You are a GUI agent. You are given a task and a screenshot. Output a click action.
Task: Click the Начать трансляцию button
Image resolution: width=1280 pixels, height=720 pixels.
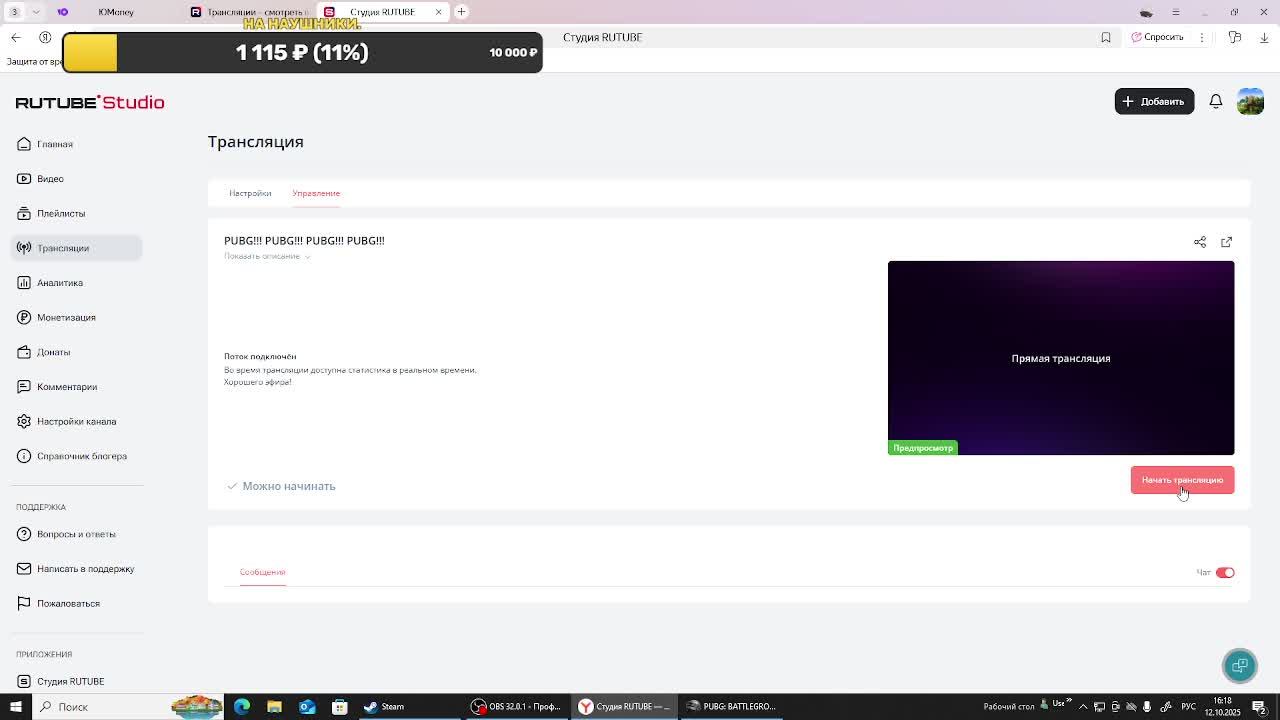[x=1182, y=480]
